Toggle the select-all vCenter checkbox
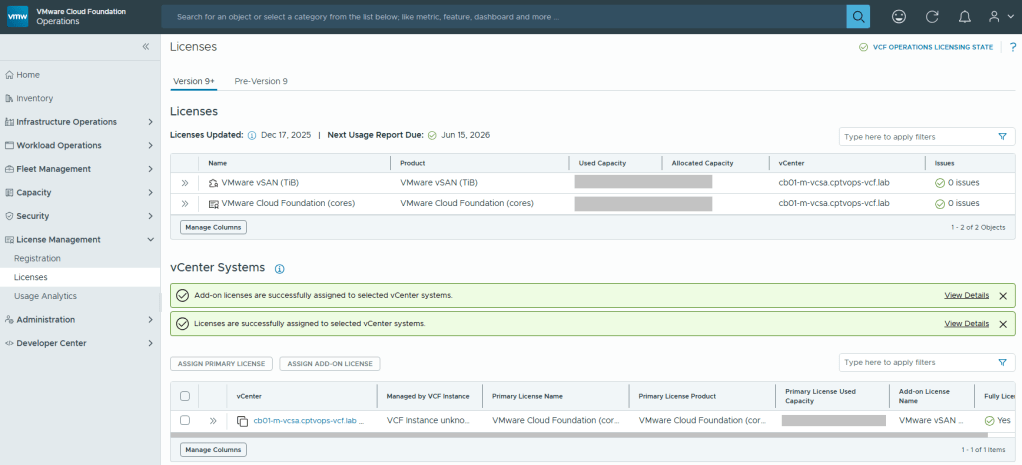Screen dimensions: 1022x465 [185, 396]
